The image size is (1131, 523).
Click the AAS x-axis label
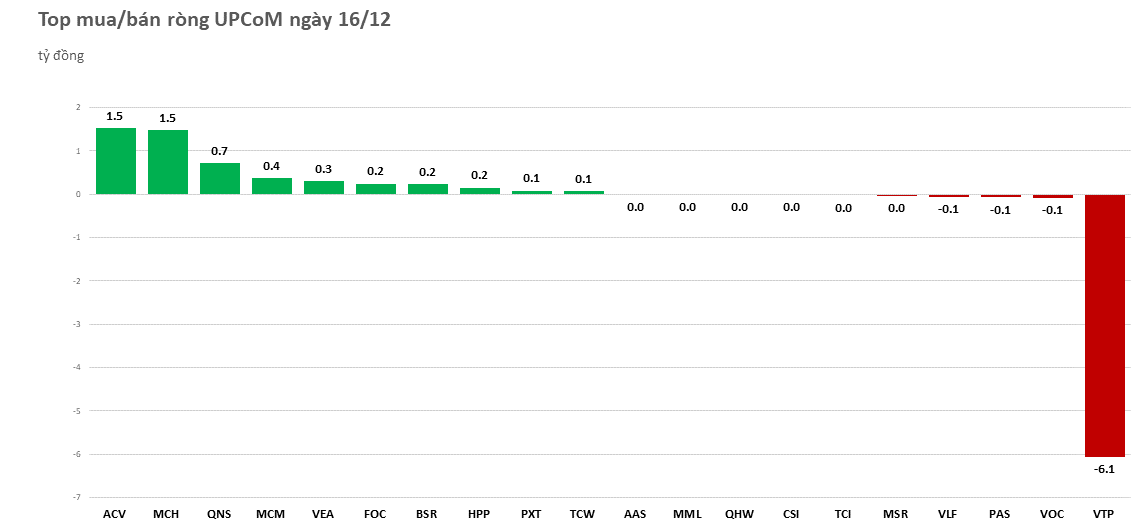(635, 514)
